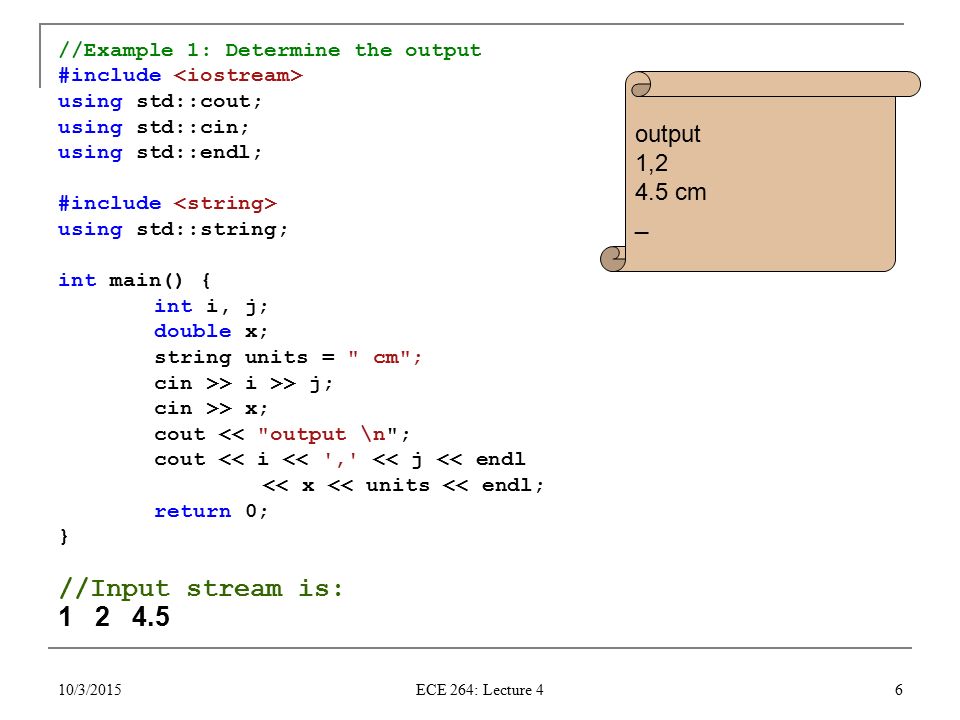
Task: Click the "int main() {" line
Action: tap(135, 280)
